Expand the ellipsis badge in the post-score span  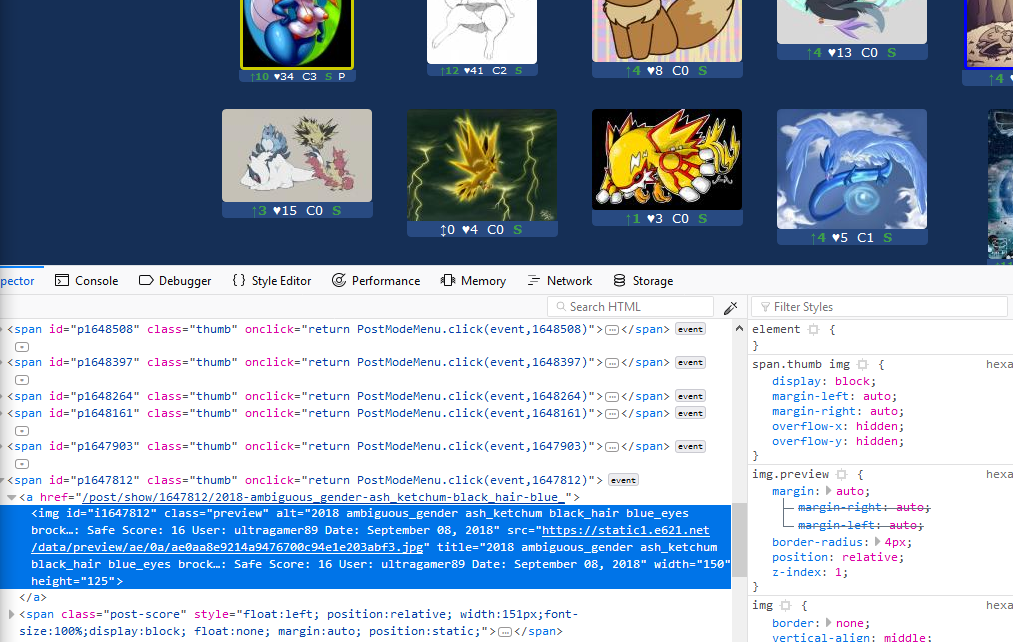click(x=505, y=632)
